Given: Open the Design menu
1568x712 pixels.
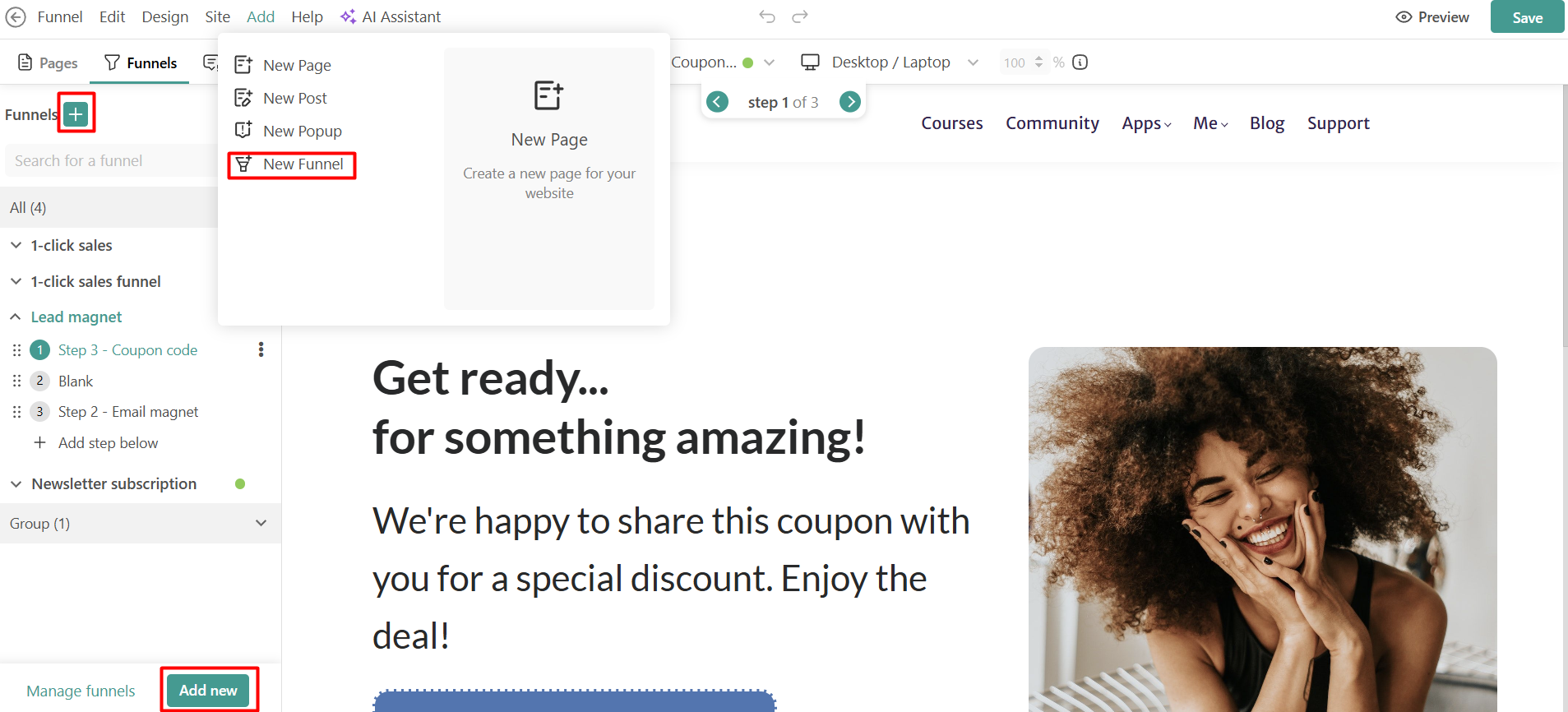Looking at the screenshot, I should pos(164,16).
